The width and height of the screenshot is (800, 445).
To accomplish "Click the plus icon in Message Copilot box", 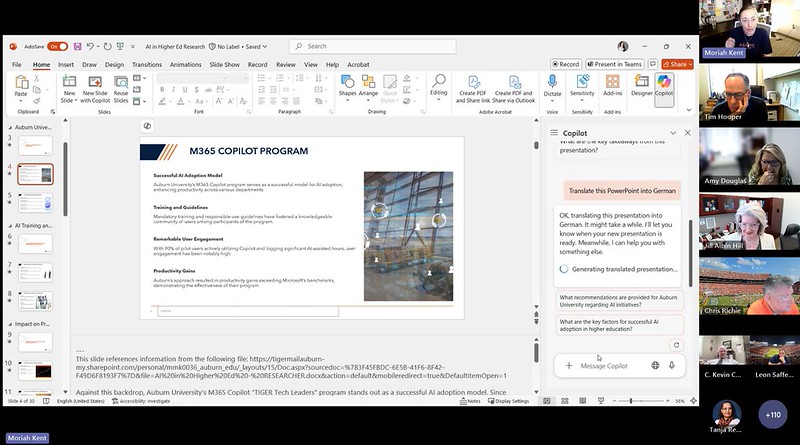I will coord(568,365).
